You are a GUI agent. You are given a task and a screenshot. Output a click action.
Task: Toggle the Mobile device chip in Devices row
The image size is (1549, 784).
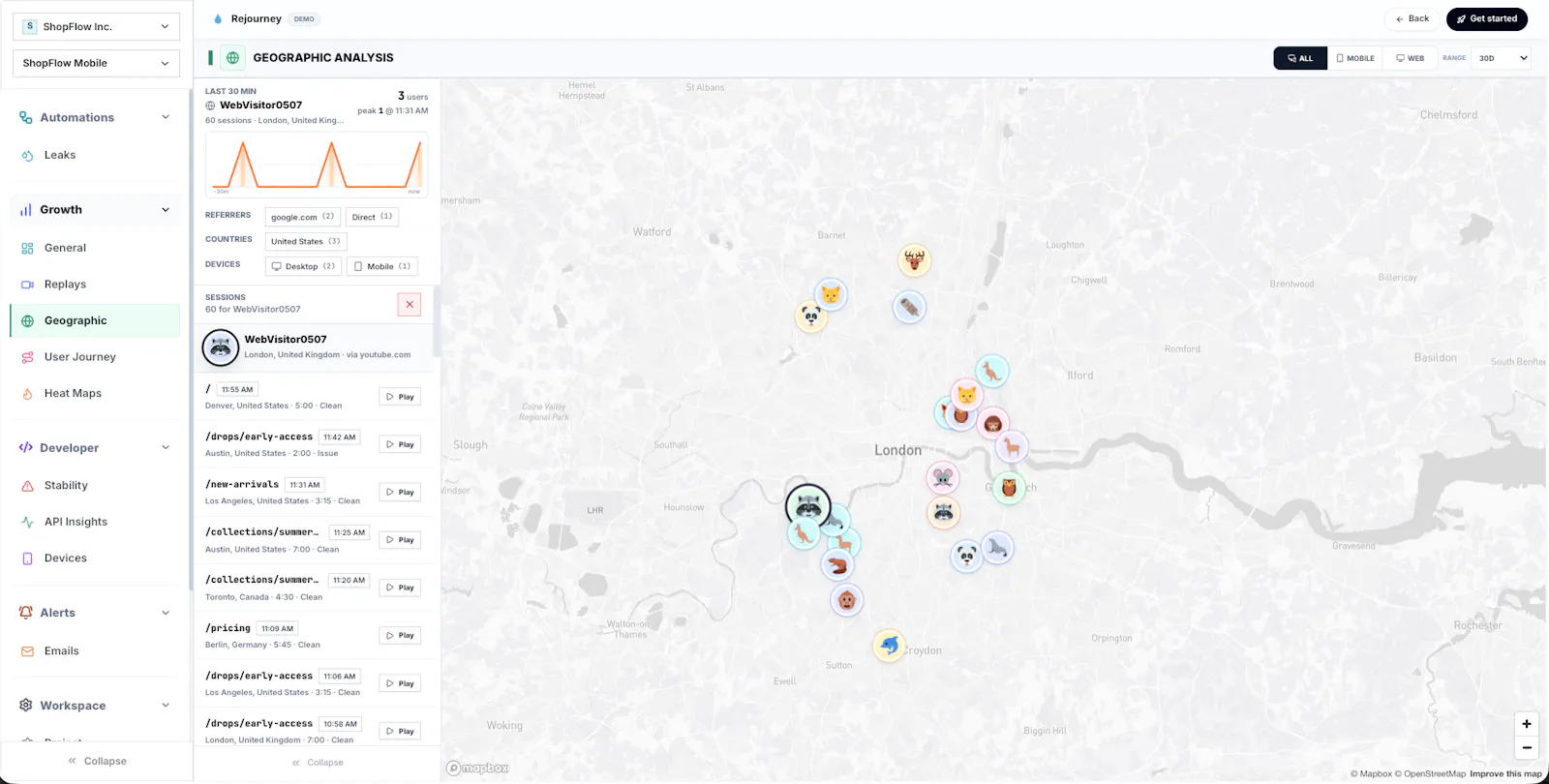click(382, 266)
